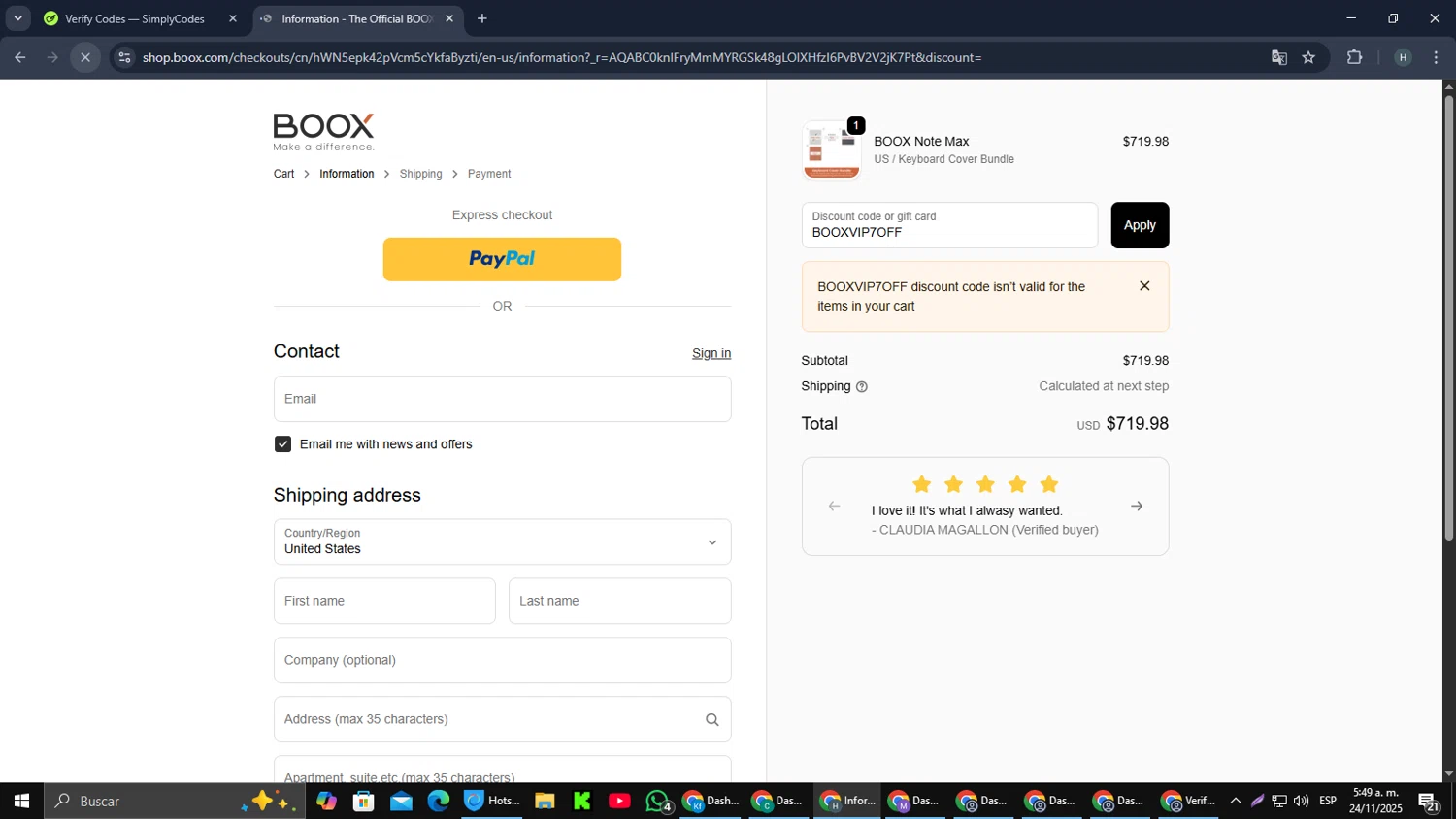Click the ESP input language indicator
The width and height of the screenshot is (1456, 819).
(1328, 801)
